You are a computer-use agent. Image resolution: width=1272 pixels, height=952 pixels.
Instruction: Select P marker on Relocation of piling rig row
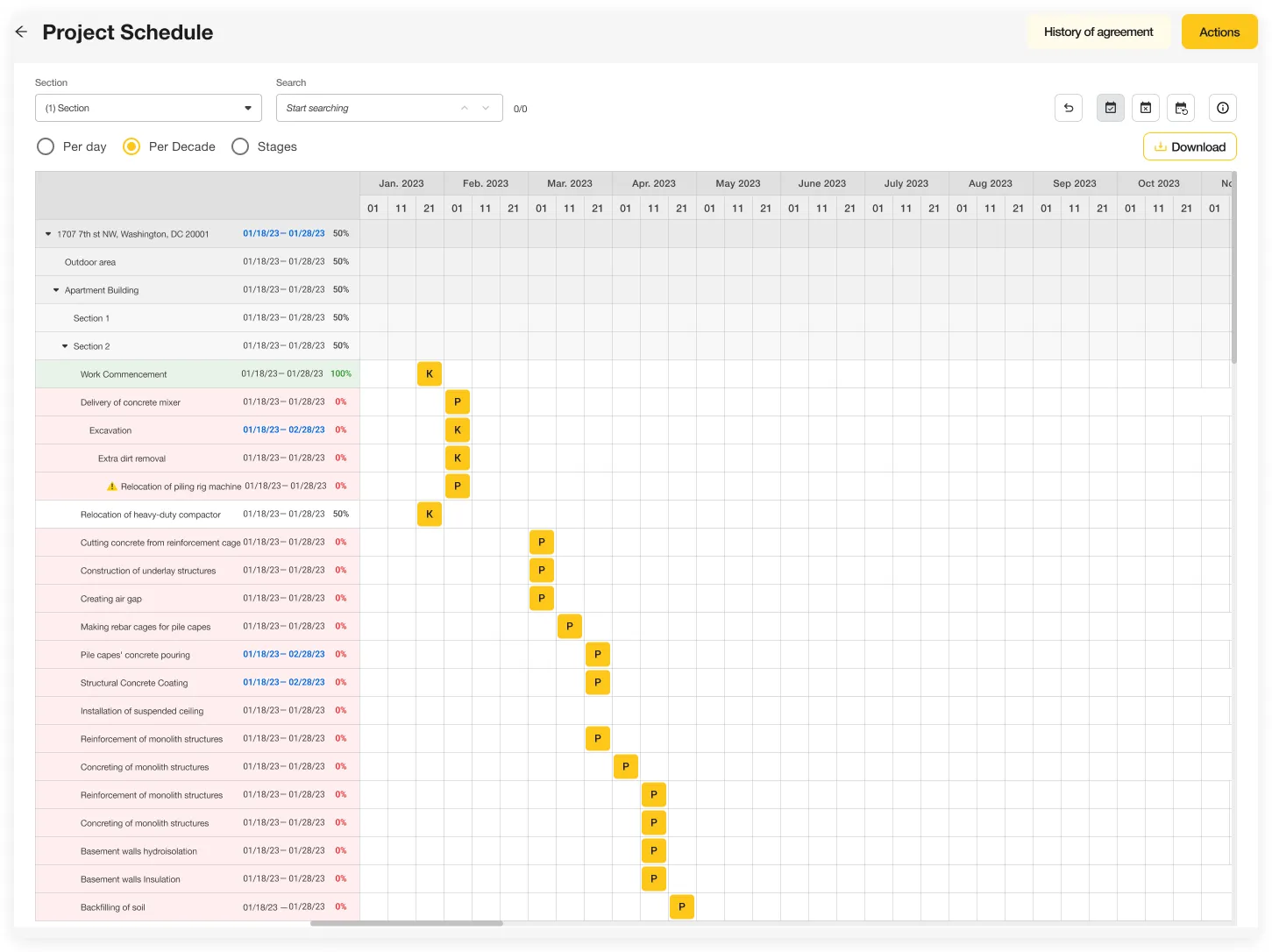(458, 486)
